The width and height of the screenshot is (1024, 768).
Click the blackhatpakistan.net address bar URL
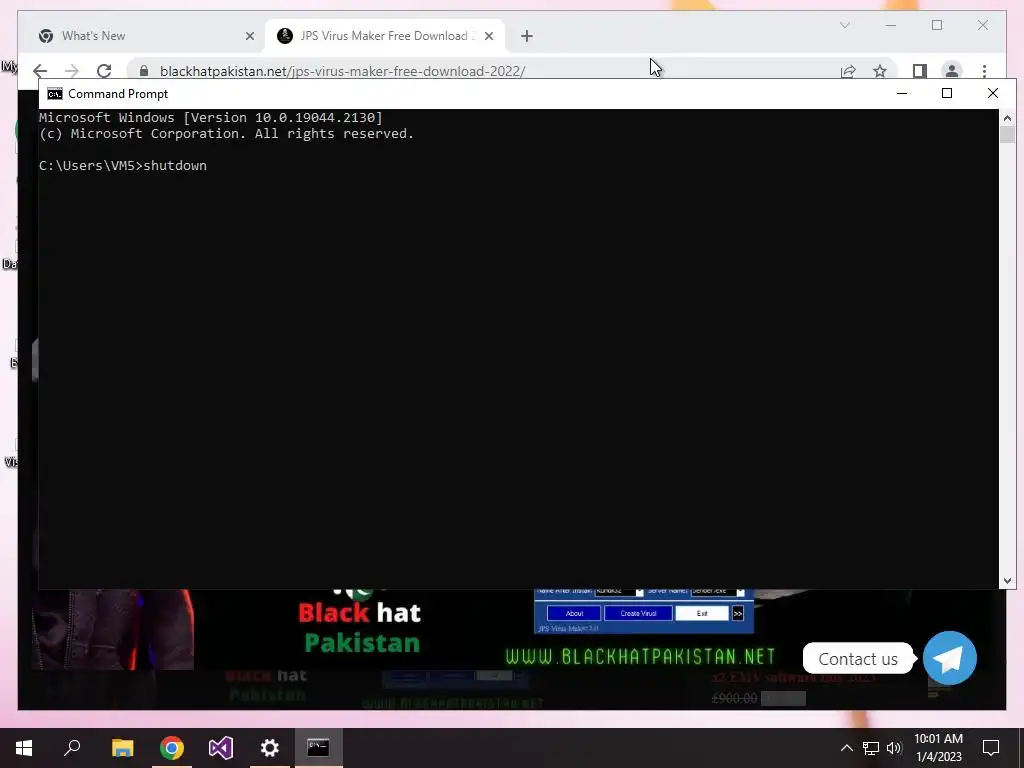pyautogui.click(x=342, y=71)
